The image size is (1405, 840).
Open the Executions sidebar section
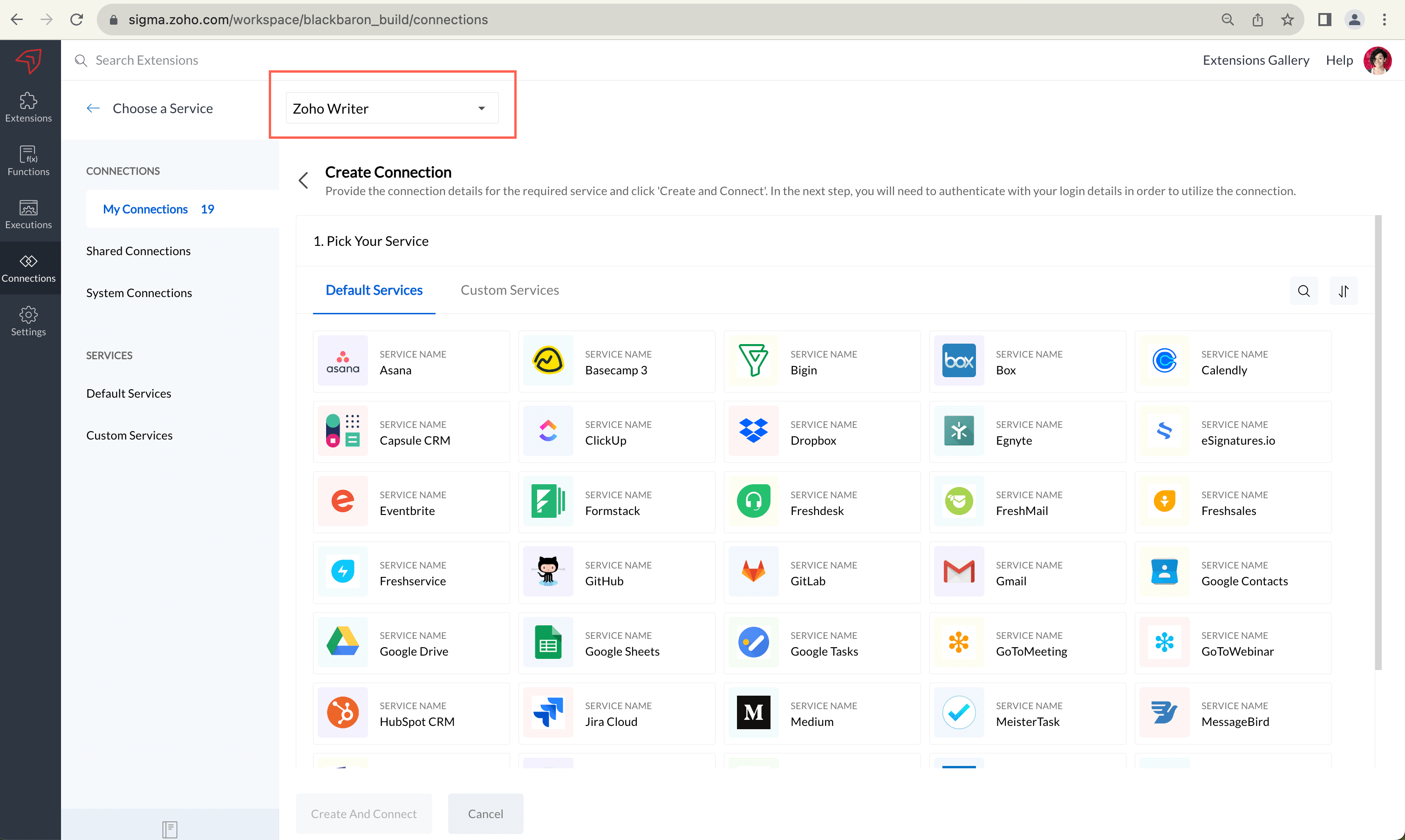(28, 214)
